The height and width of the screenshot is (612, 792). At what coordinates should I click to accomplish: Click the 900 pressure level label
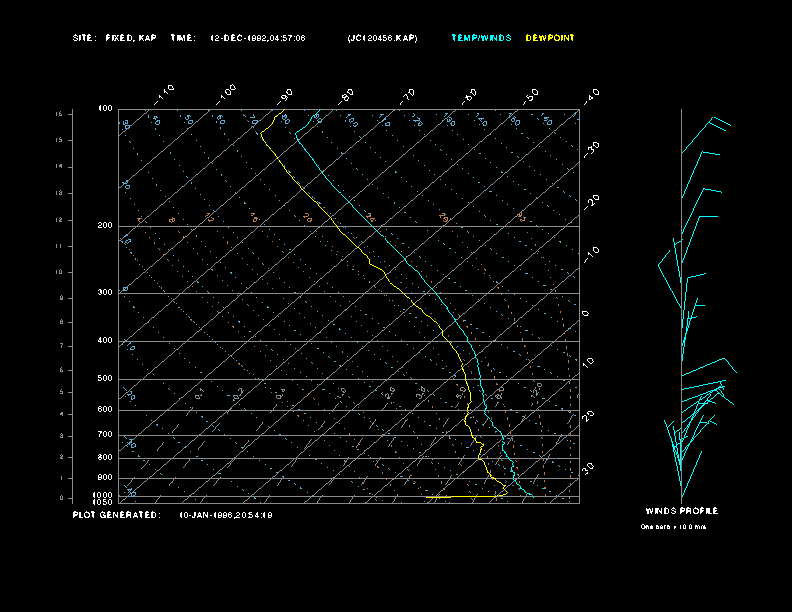(105, 477)
